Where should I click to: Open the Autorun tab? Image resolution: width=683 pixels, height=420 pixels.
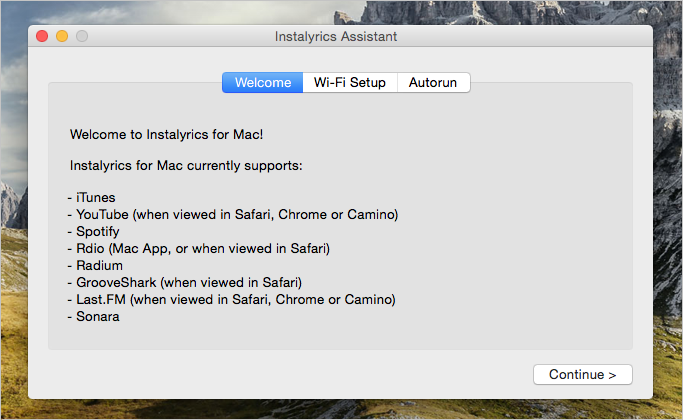coord(433,82)
